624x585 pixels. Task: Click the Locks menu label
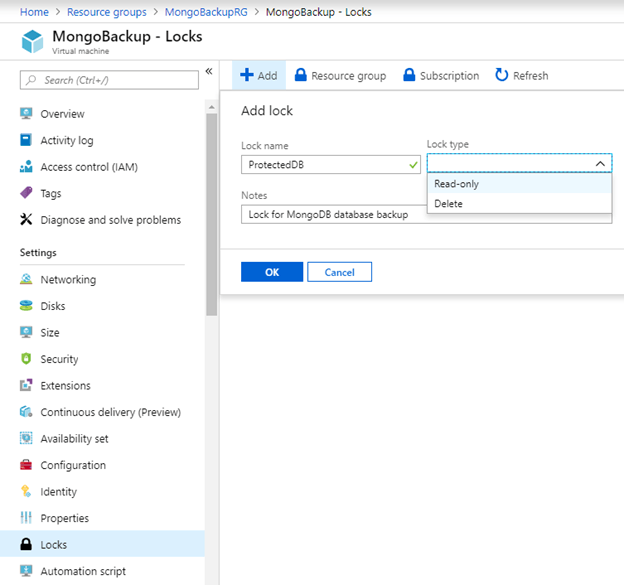coord(54,544)
